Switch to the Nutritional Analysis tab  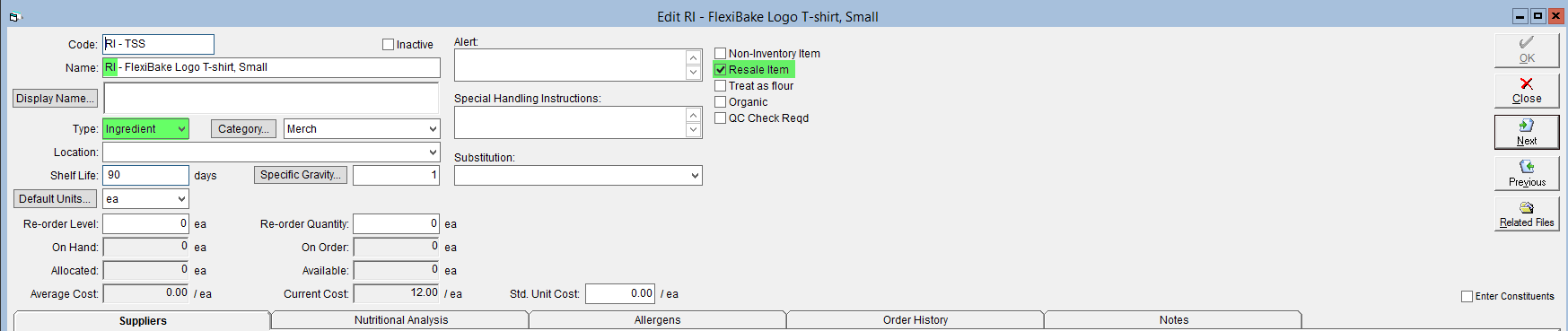point(400,320)
